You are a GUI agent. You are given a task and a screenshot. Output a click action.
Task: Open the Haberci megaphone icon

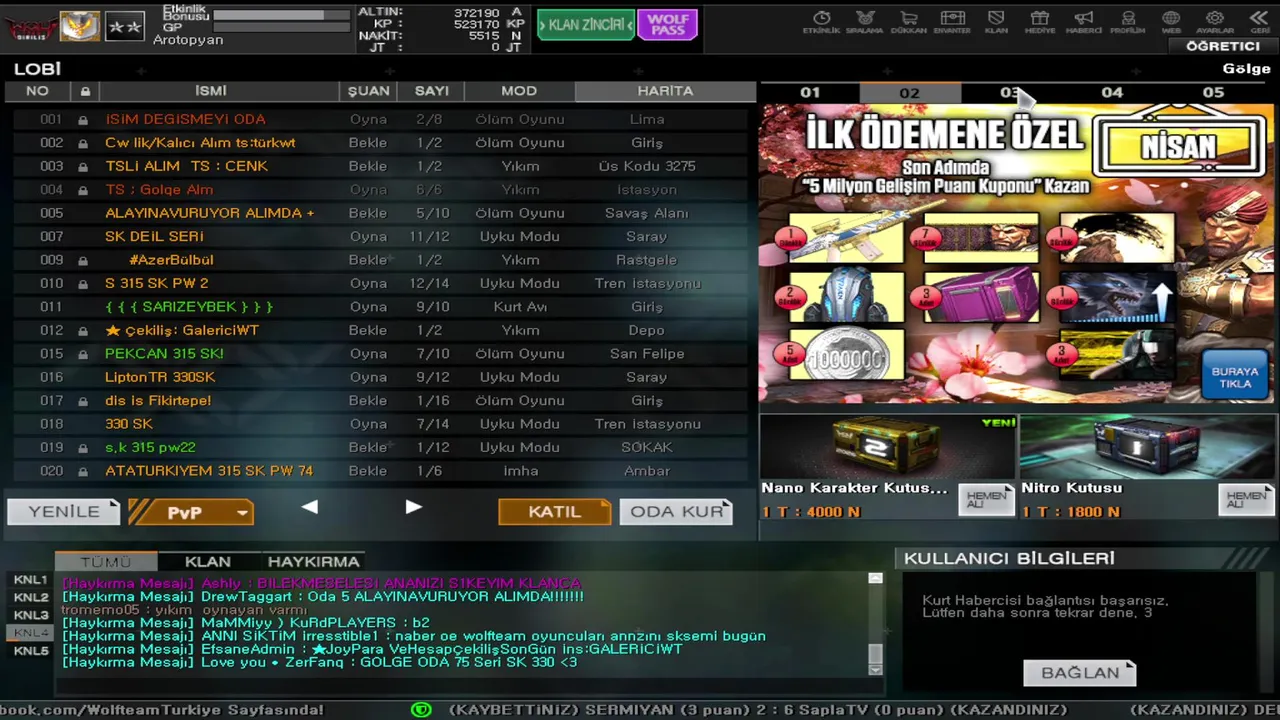[1084, 22]
